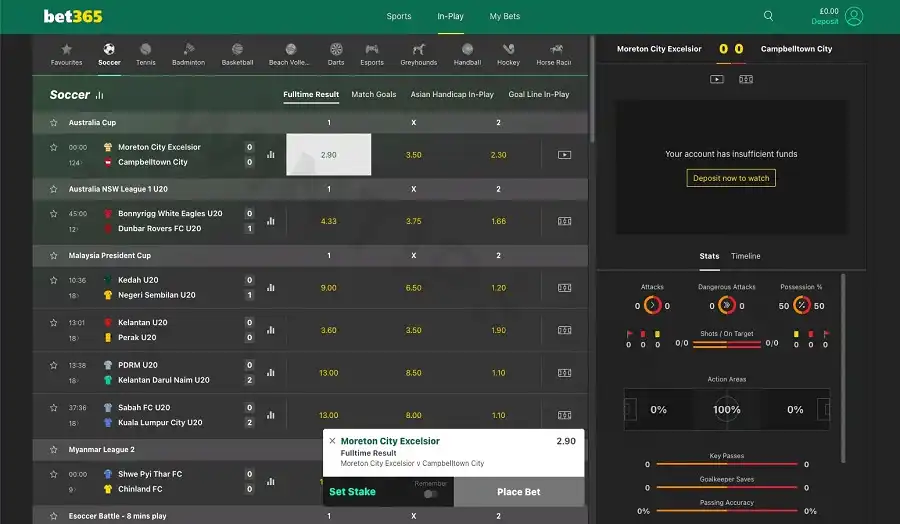This screenshot has height=524, width=900.
Task: Open the Timeline tab in match panel
Action: tap(745, 256)
